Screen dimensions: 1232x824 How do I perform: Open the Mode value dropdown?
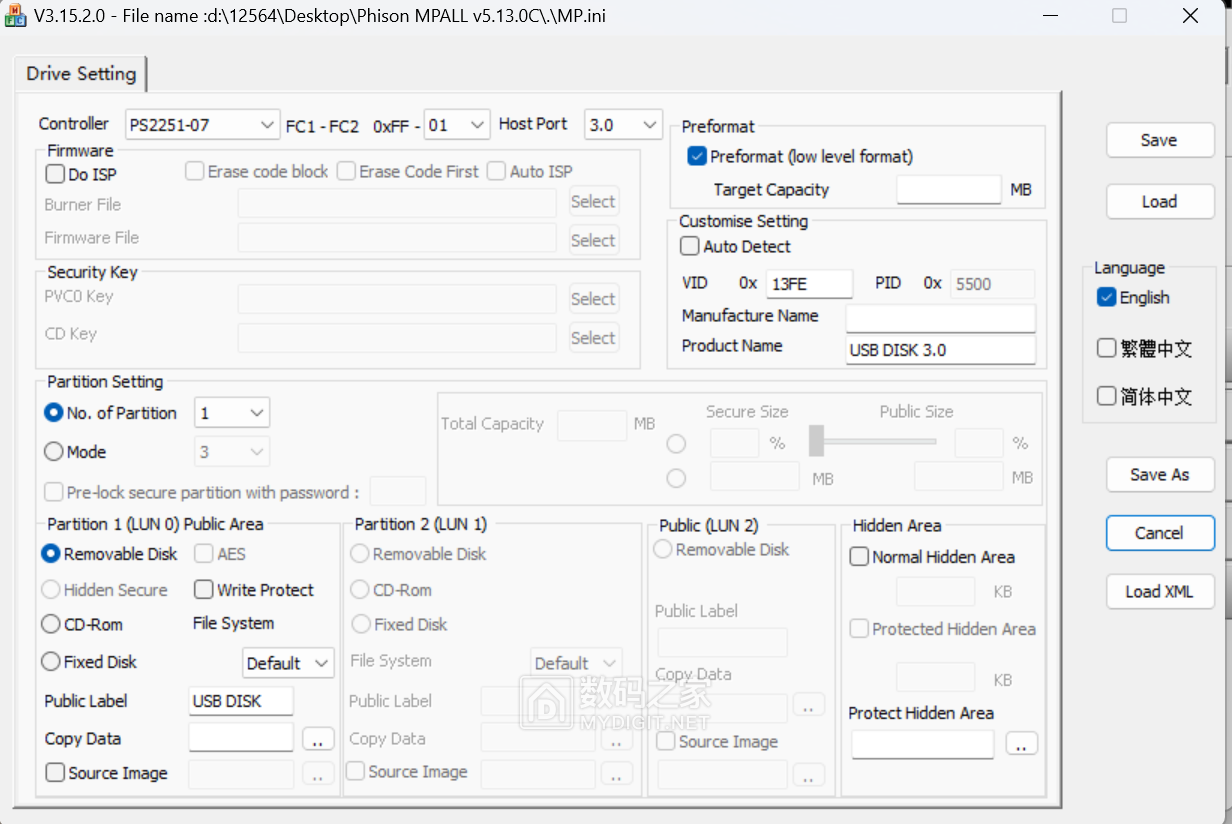[232, 452]
